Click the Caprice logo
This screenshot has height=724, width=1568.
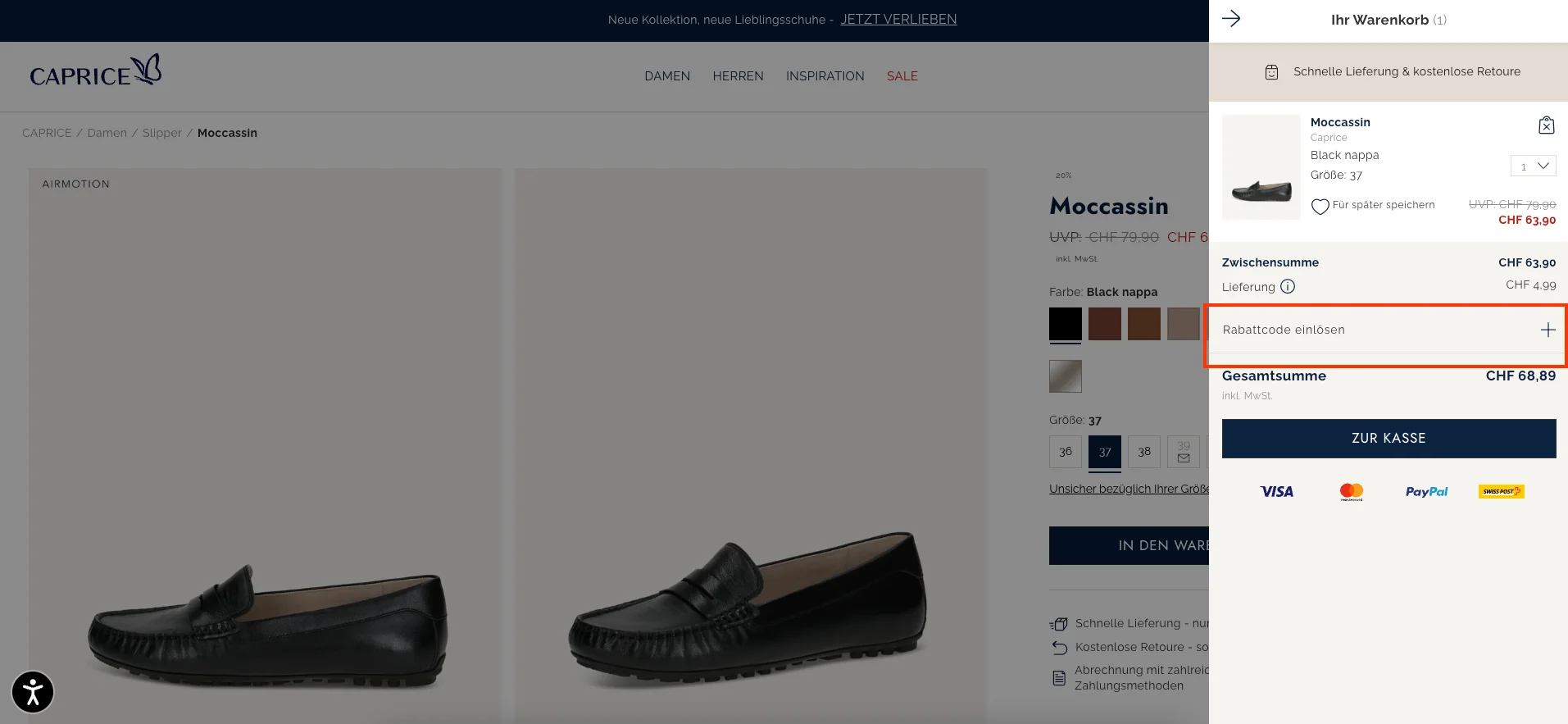click(x=95, y=72)
